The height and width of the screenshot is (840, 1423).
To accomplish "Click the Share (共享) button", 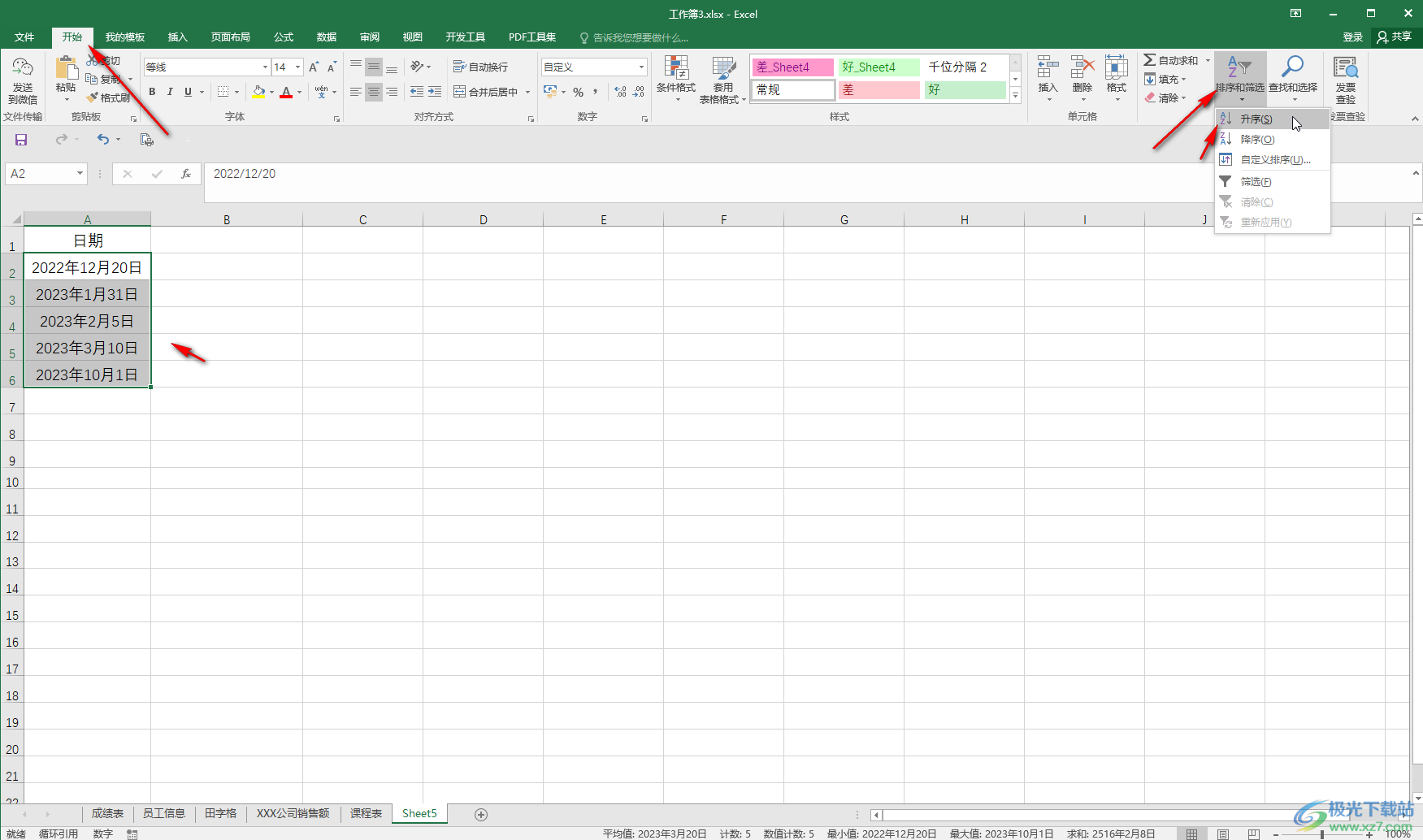I will tap(1395, 37).
